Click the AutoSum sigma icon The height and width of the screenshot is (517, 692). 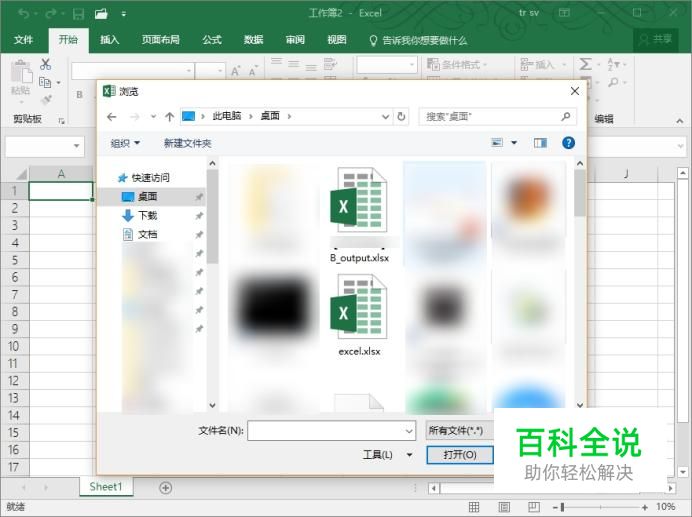click(586, 64)
